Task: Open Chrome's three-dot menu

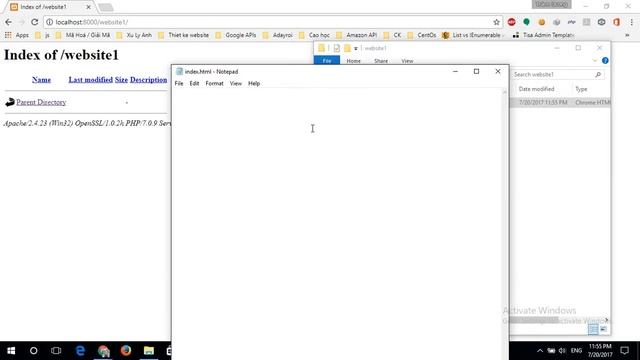Action: (x=631, y=22)
